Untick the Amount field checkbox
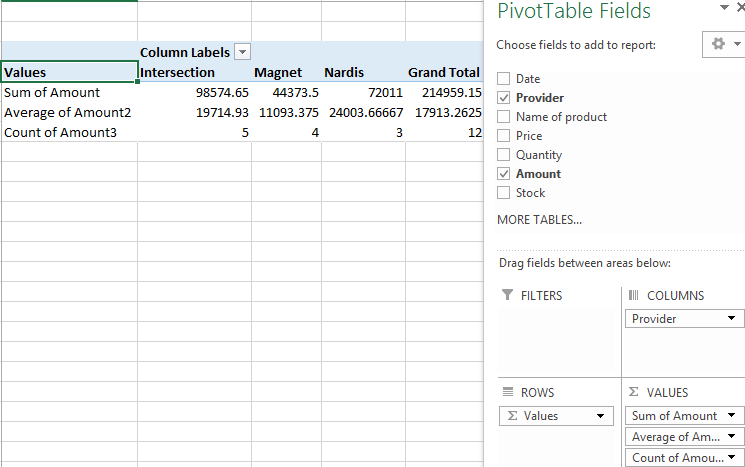Image resolution: width=745 pixels, height=467 pixels. coord(503,174)
